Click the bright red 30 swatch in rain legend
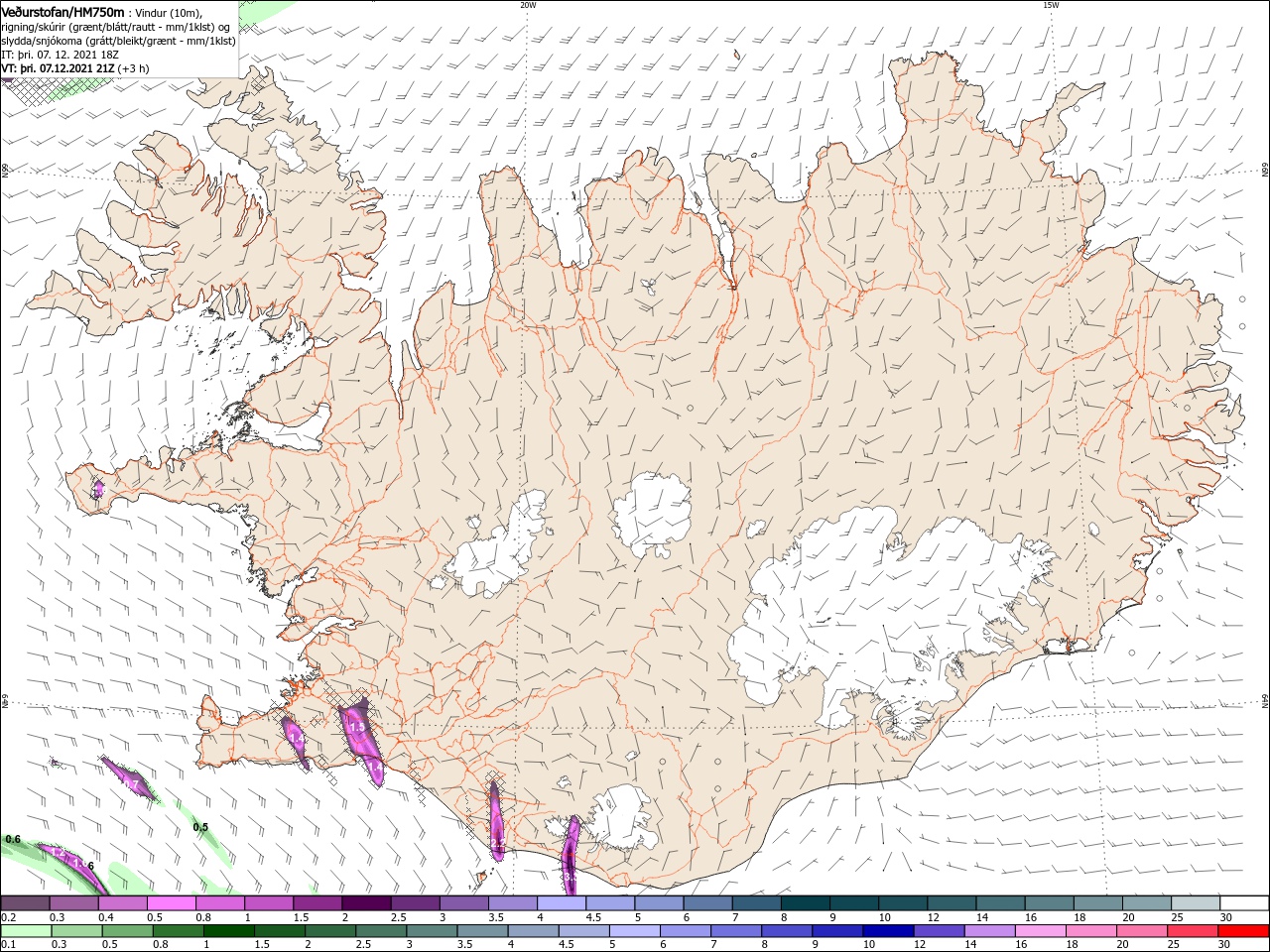The image size is (1270, 952). tap(1242, 931)
